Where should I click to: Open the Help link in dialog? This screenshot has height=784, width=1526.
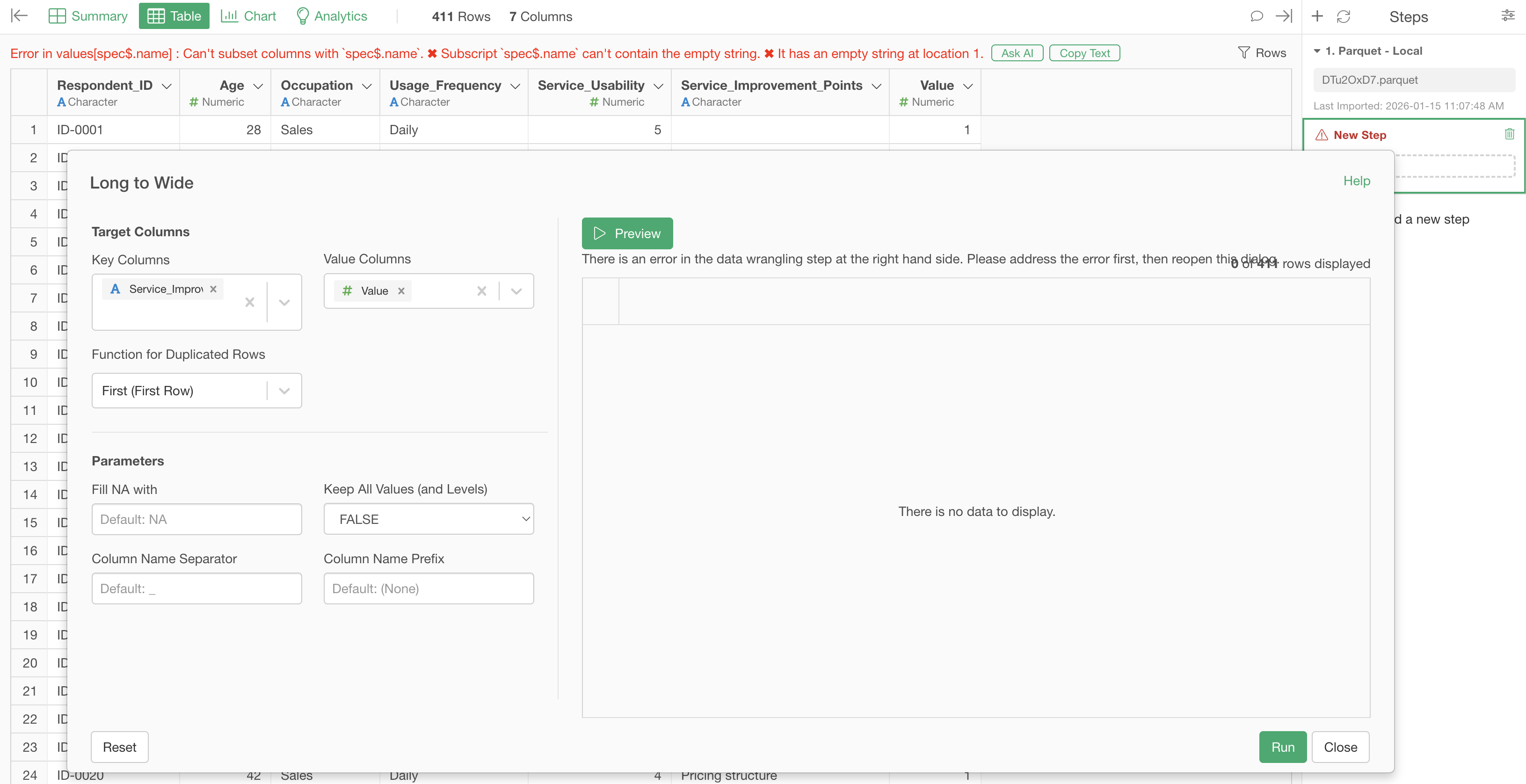pyautogui.click(x=1356, y=181)
